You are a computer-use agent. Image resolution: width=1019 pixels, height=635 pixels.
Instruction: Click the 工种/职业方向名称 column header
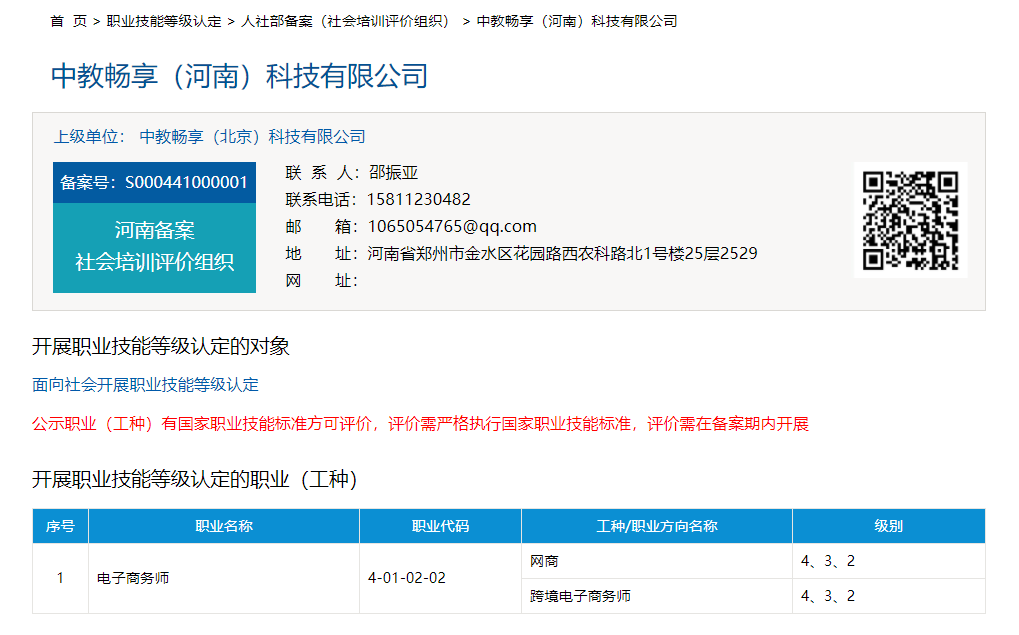657,526
